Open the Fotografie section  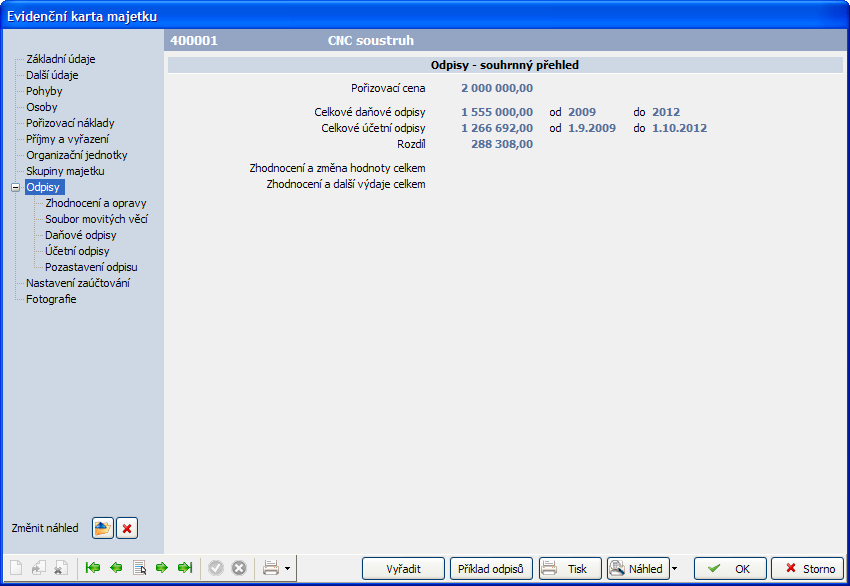51,299
